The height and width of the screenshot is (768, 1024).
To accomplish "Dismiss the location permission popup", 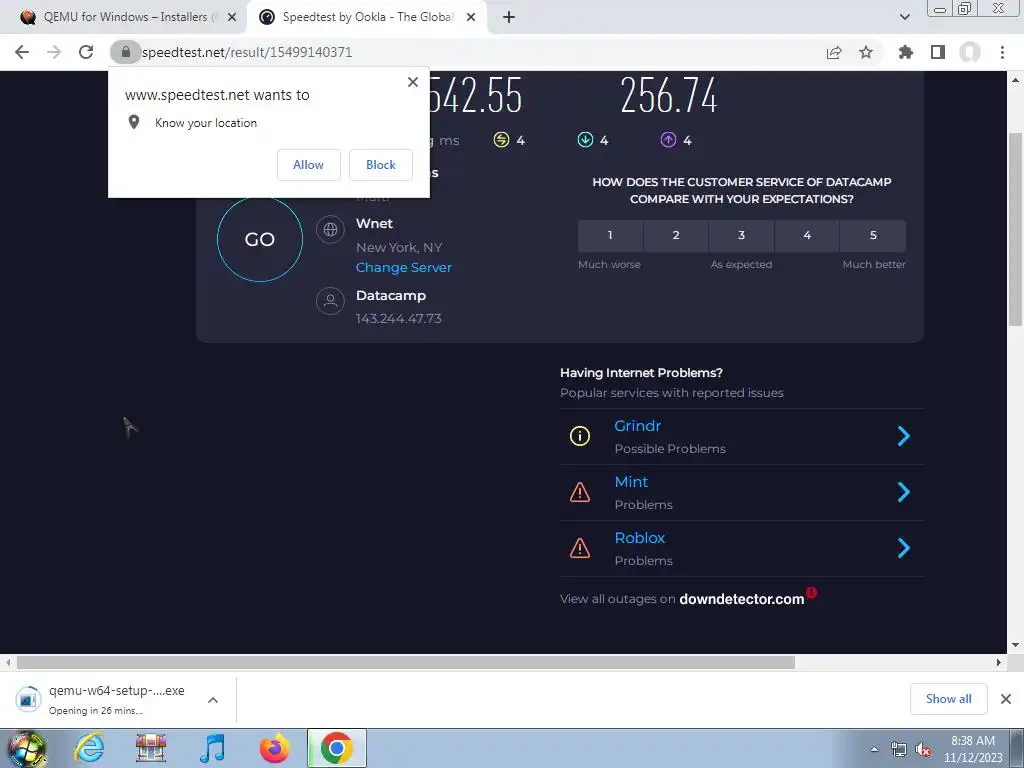I will [413, 82].
